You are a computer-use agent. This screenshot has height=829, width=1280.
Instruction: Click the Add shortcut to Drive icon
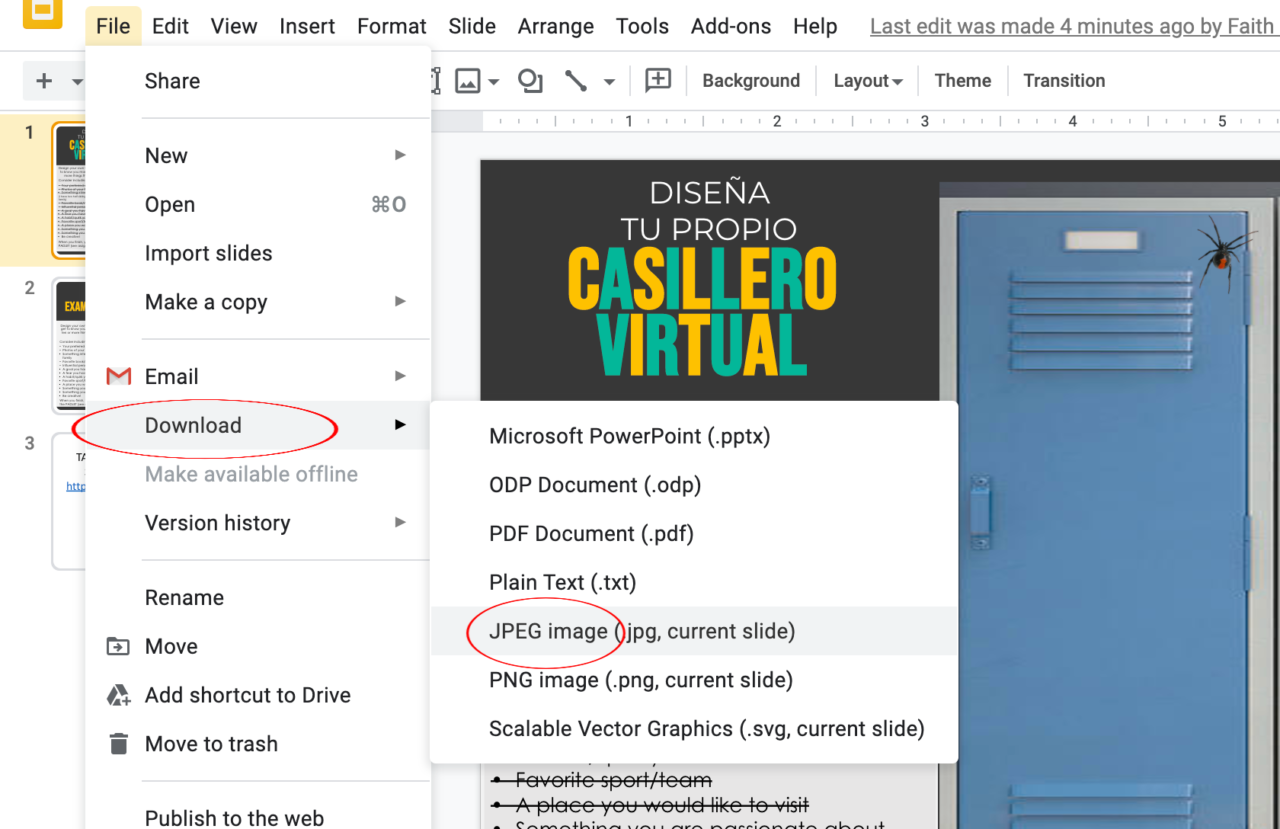pyautogui.click(x=118, y=695)
